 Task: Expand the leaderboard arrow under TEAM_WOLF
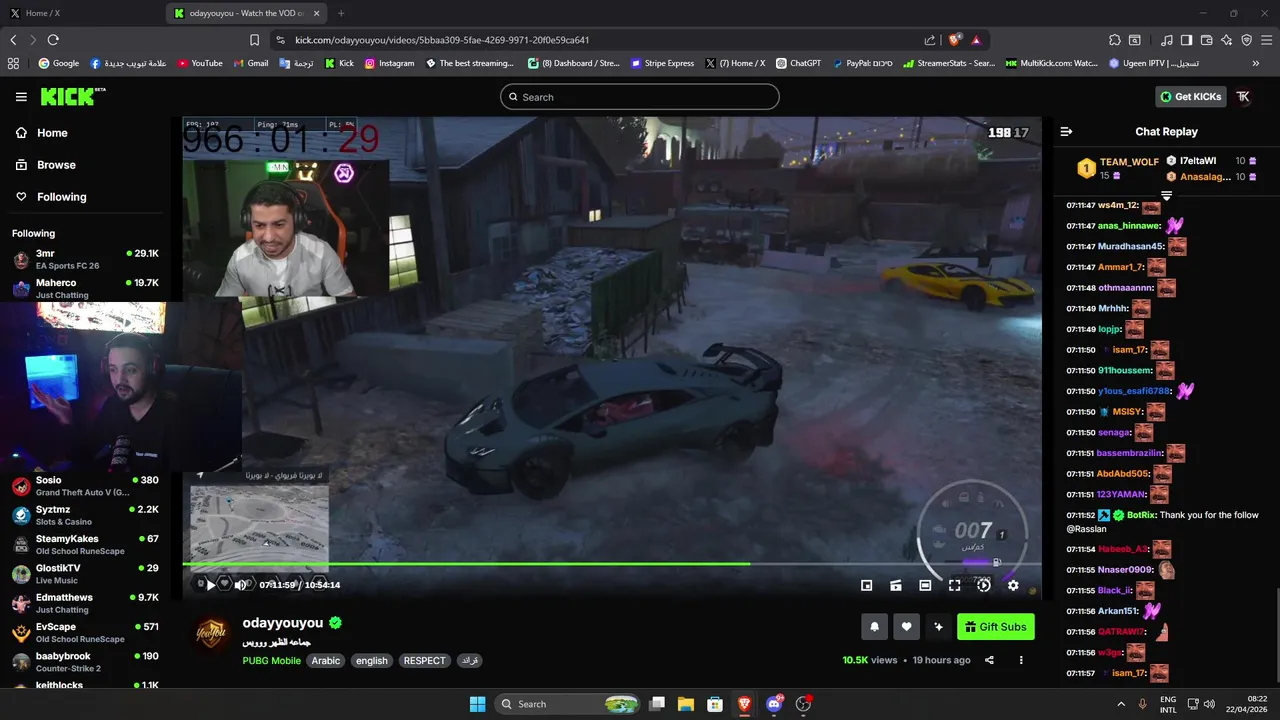pos(1166,195)
